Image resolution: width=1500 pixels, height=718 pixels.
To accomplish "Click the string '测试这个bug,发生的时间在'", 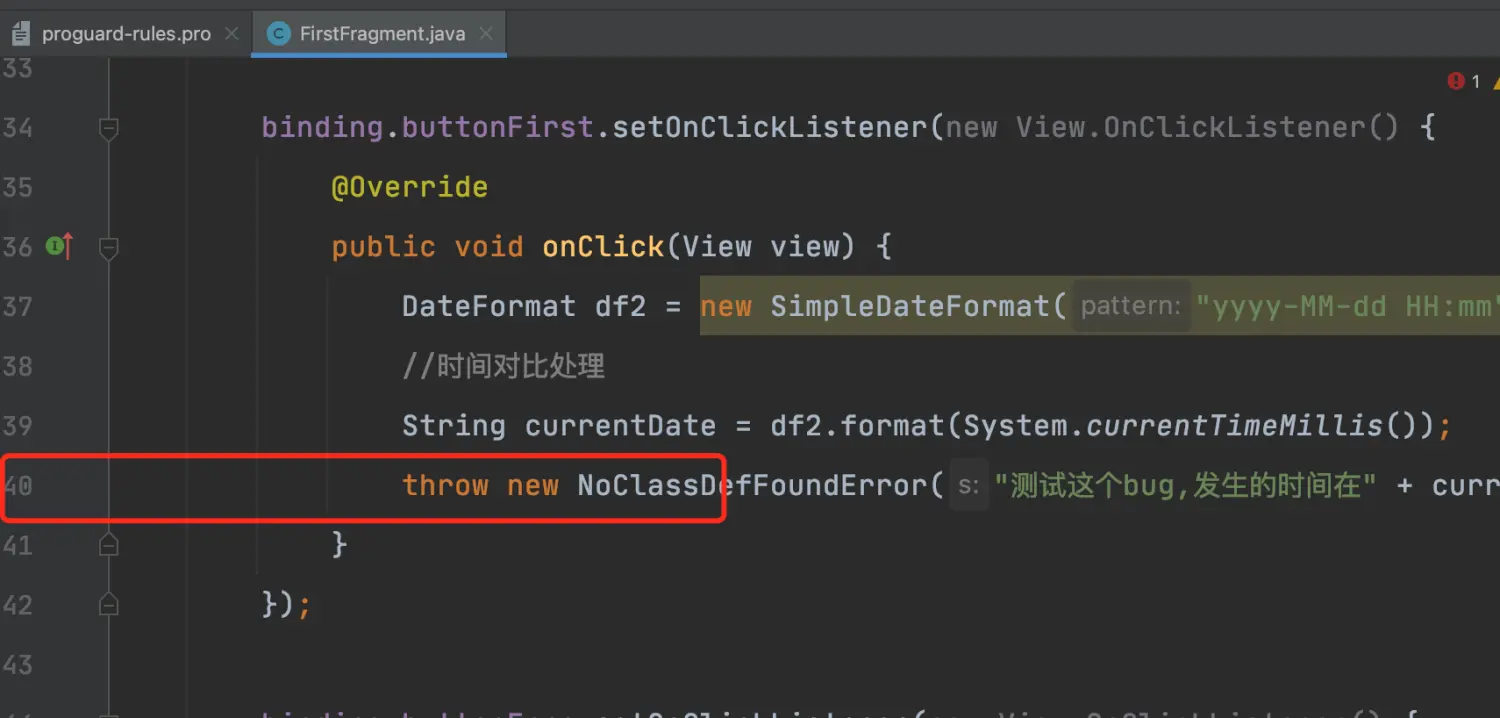I will 1184,486.
